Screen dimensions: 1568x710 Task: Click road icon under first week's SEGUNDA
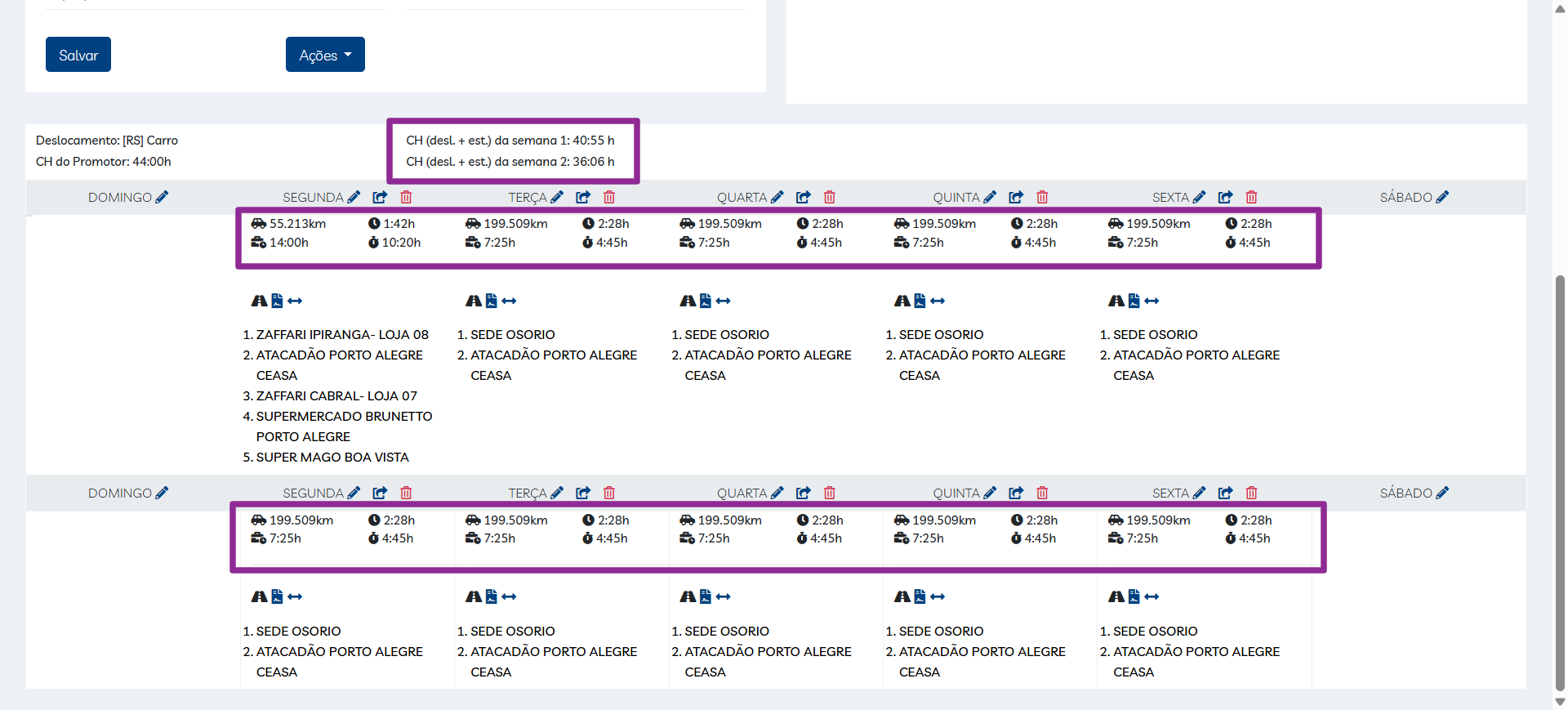tap(259, 301)
